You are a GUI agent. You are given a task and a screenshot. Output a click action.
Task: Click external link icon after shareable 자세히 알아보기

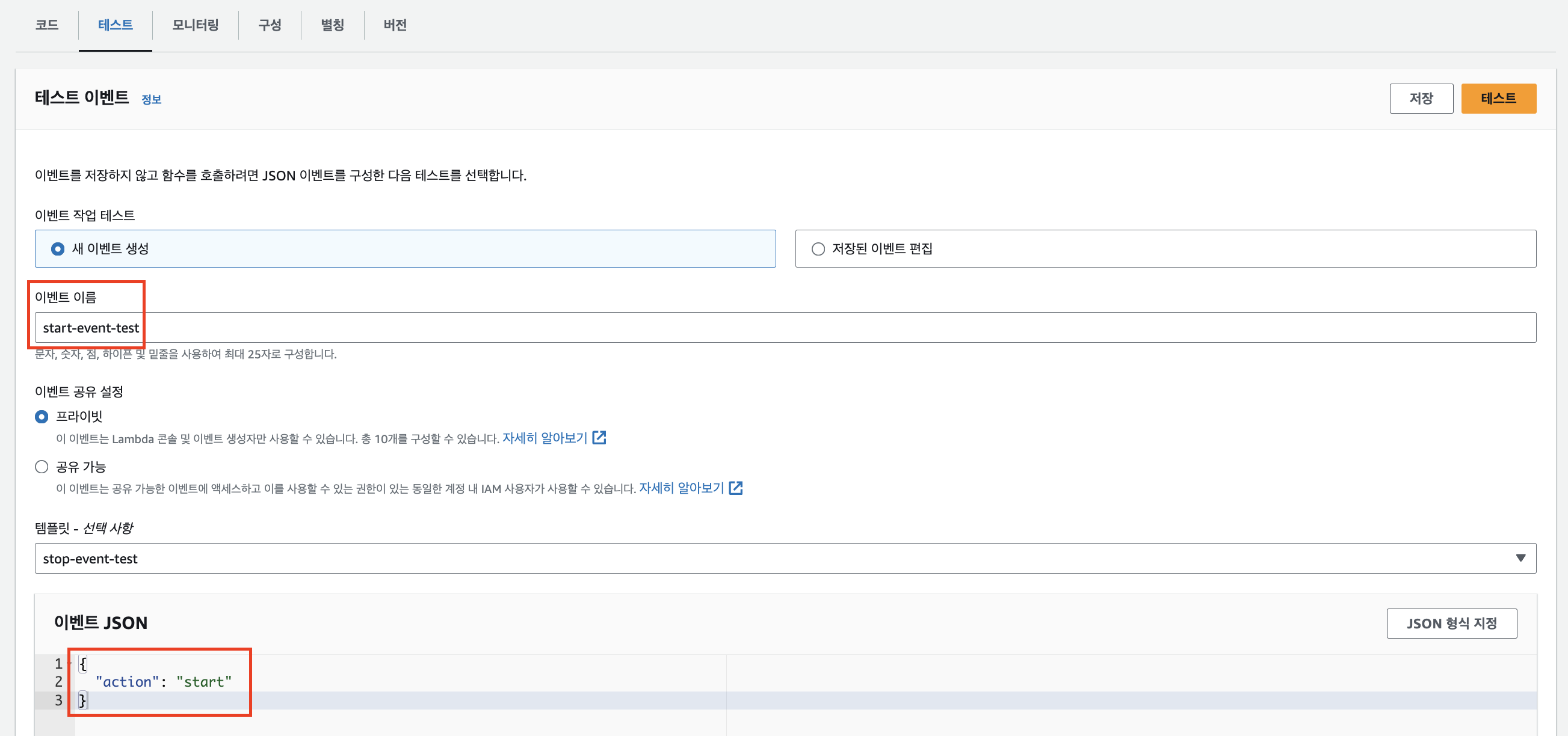click(735, 488)
